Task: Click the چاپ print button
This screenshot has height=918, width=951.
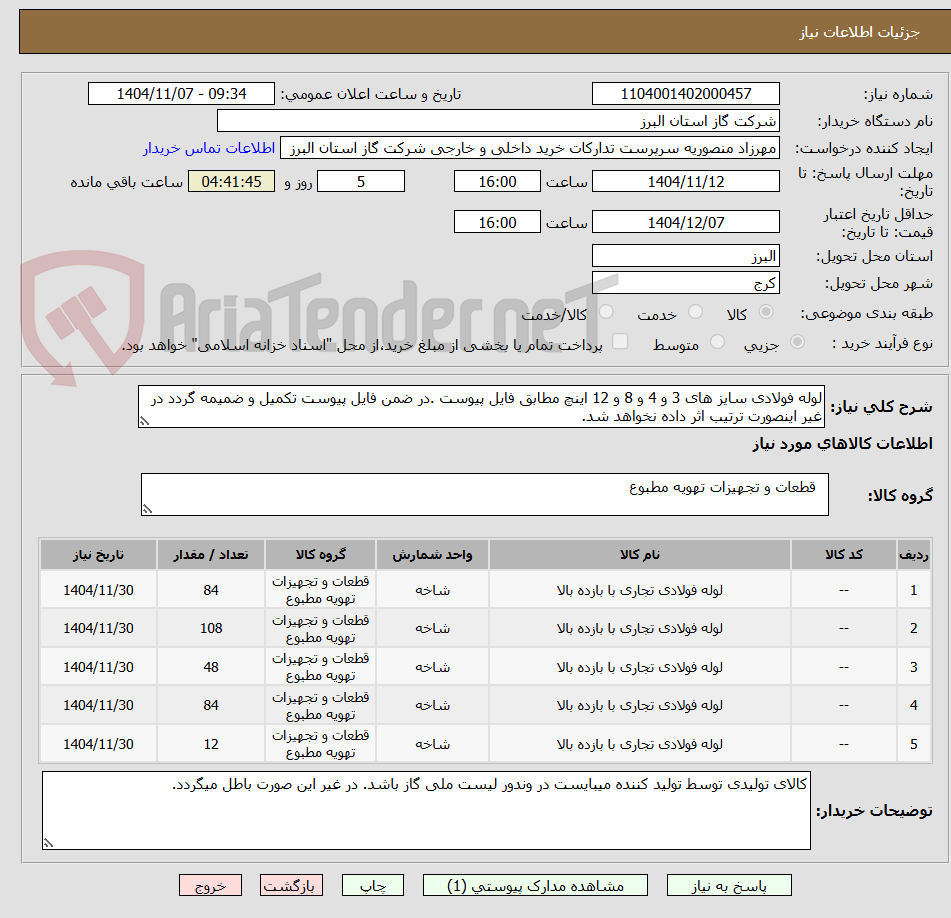Action: pyautogui.click(x=372, y=886)
